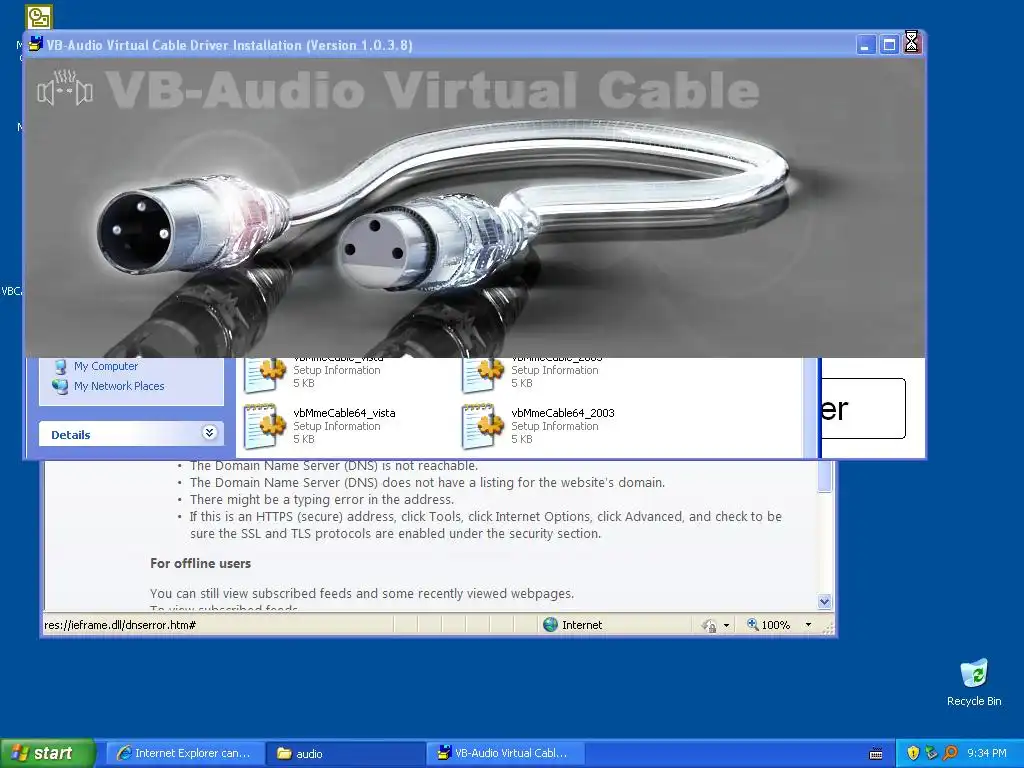Click the My Computer icon in Other Places
Image resolution: width=1024 pixels, height=768 pixels.
[60, 366]
